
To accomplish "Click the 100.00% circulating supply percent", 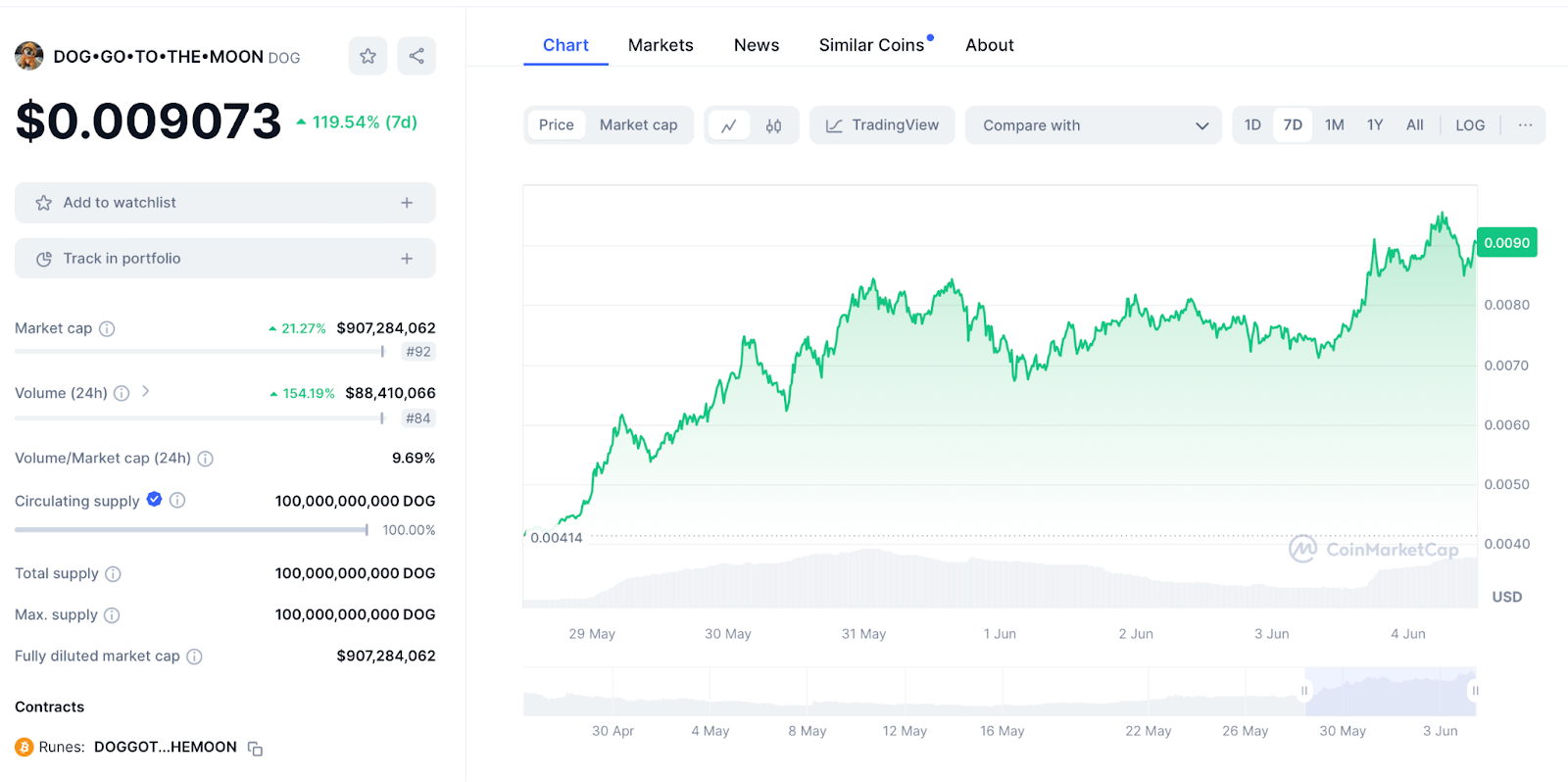I will tap(409, 530).
